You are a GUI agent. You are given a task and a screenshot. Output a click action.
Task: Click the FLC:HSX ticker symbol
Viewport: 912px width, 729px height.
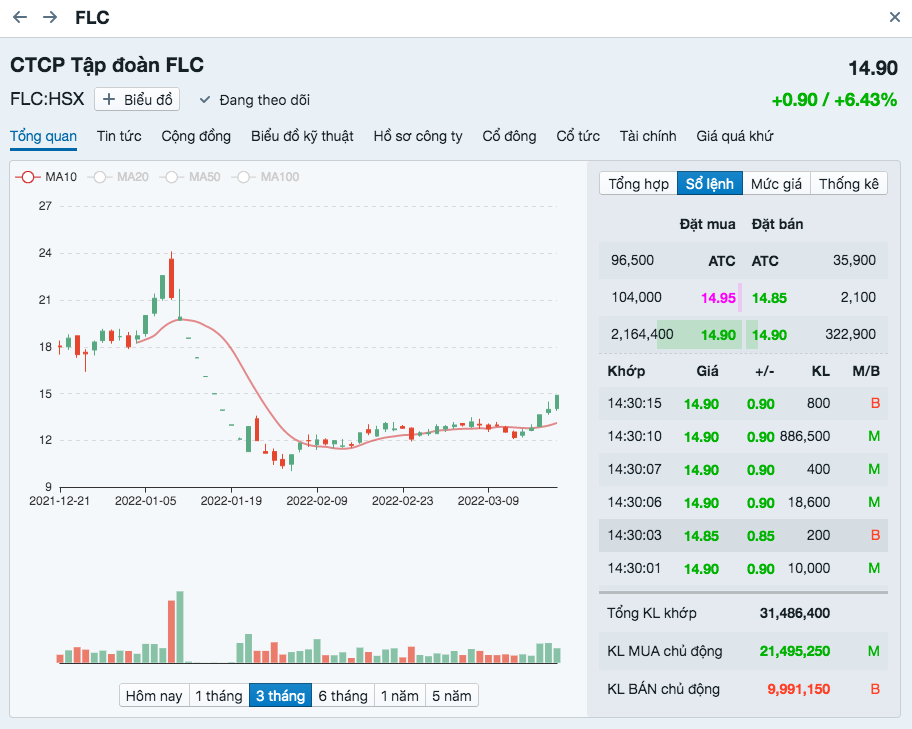tap(47, 99)
